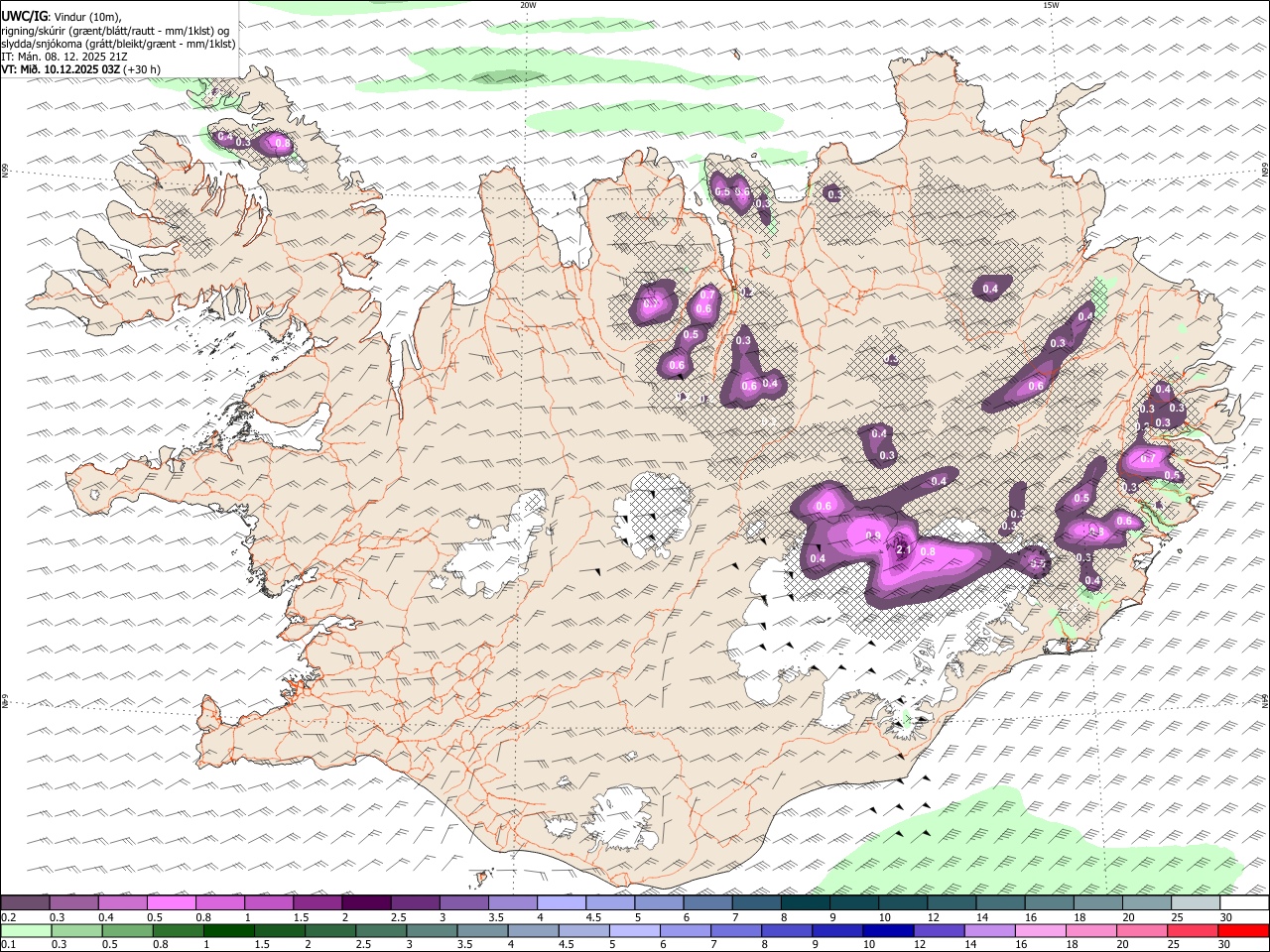Select bottom-row violet swatch starting at 14

(x=988, y=931)
